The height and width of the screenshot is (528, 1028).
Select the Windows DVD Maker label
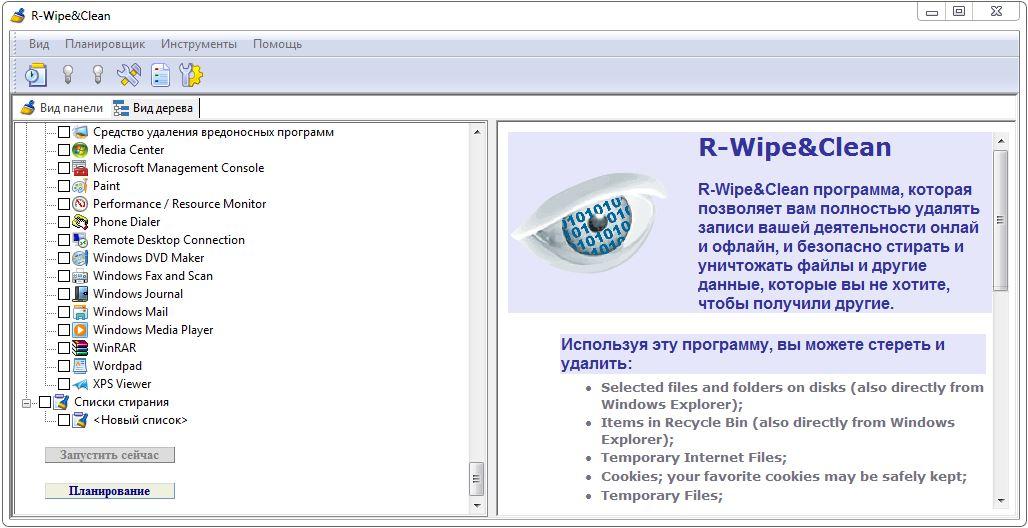tap(148, 258)
